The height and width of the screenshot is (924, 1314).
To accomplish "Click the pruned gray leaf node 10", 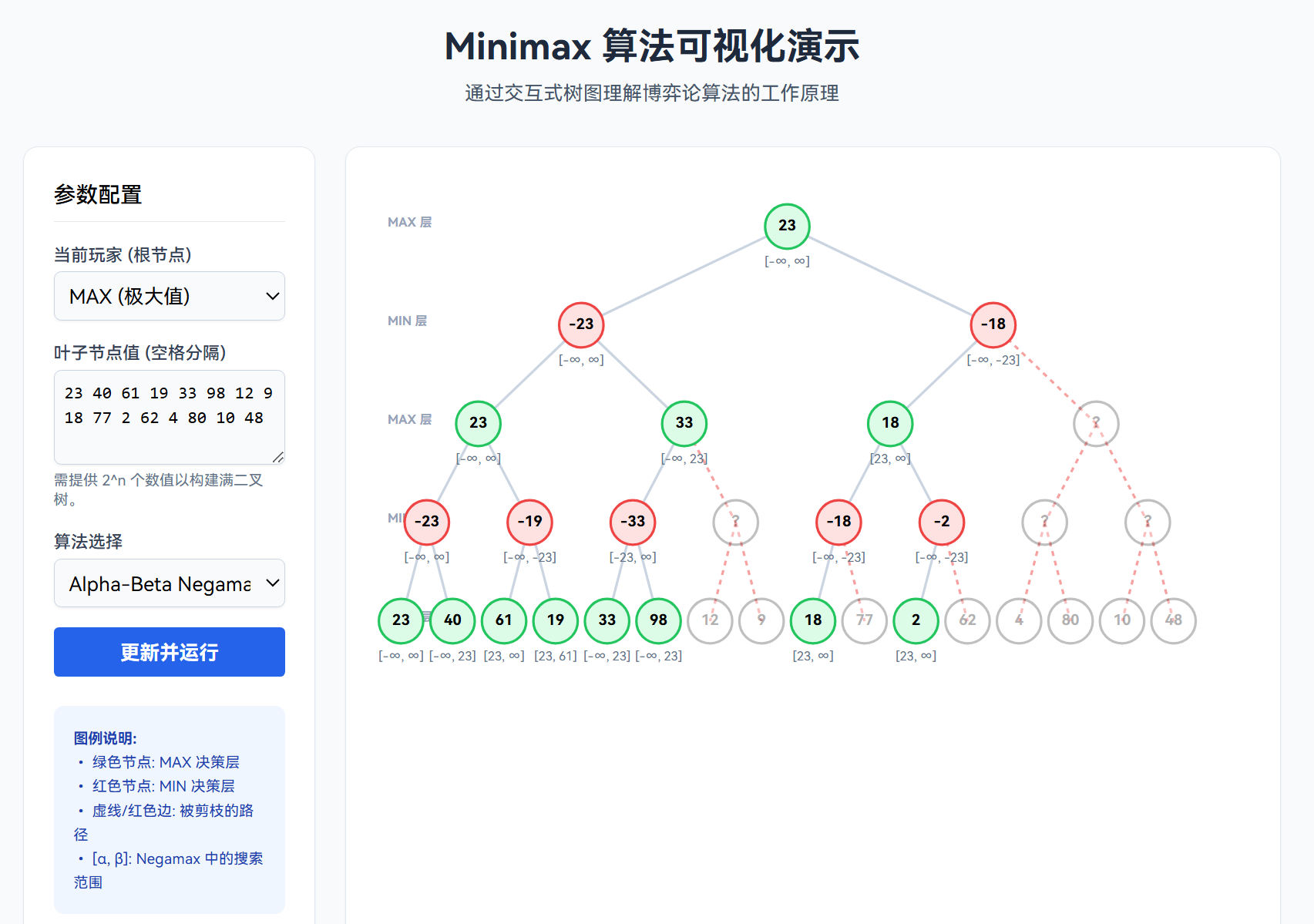I will pyautogui.click(x=1122, y=620).
